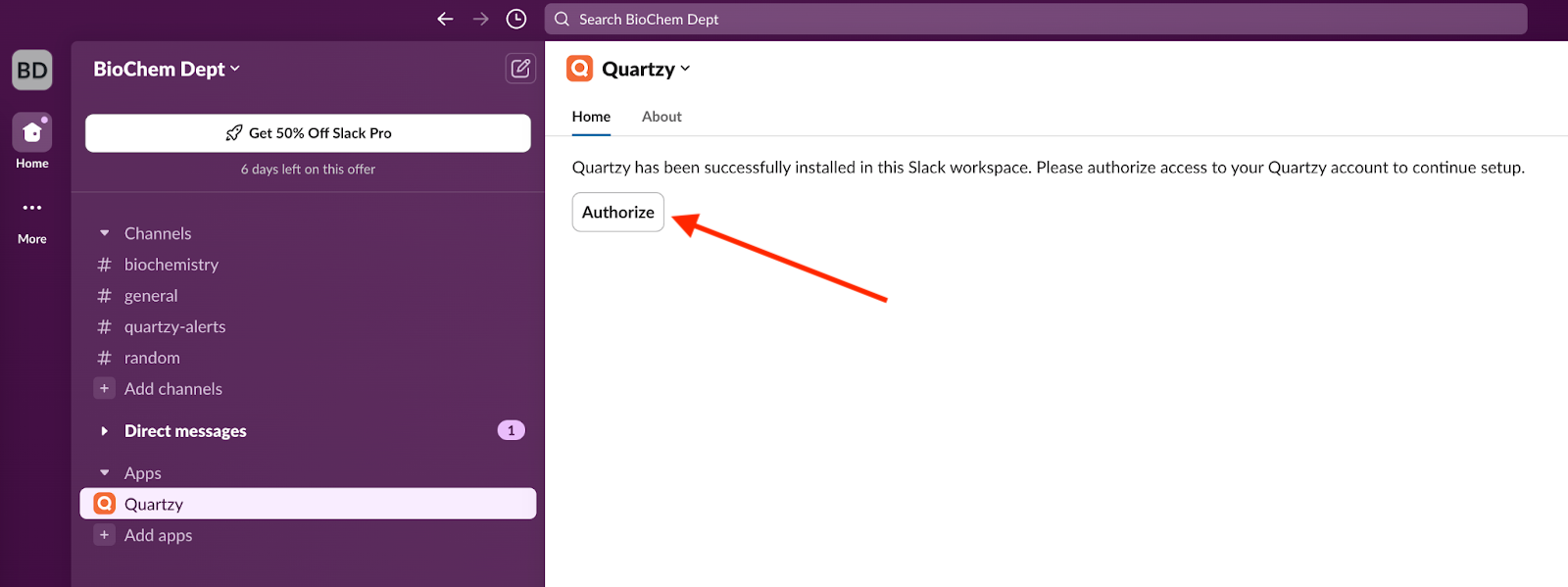Start a new message with compose icon
Screen dimensions: 1568x587
[x=520, y=69]
